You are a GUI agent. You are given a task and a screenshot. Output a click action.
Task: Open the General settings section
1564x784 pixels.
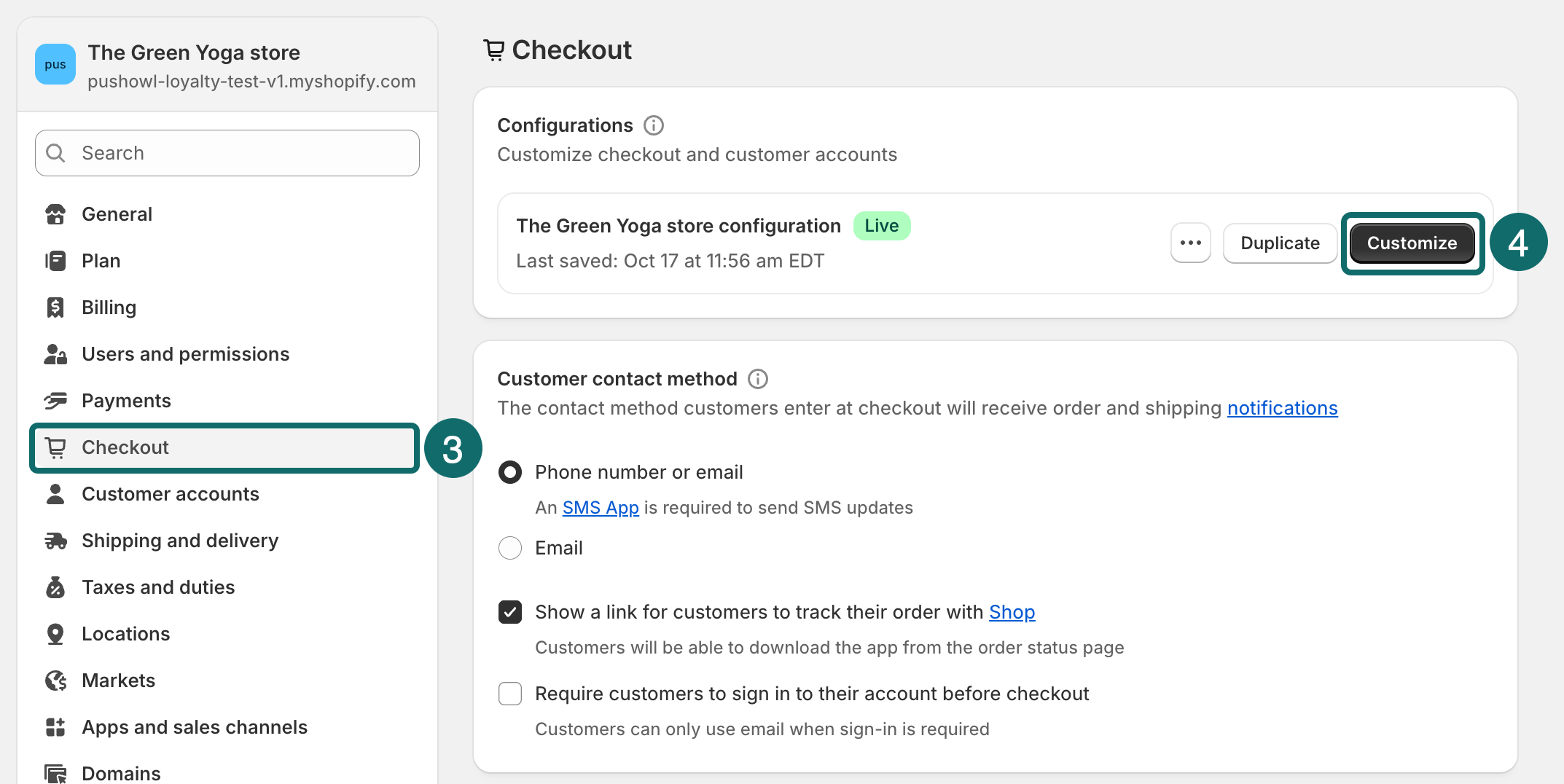tap(117, 213)
